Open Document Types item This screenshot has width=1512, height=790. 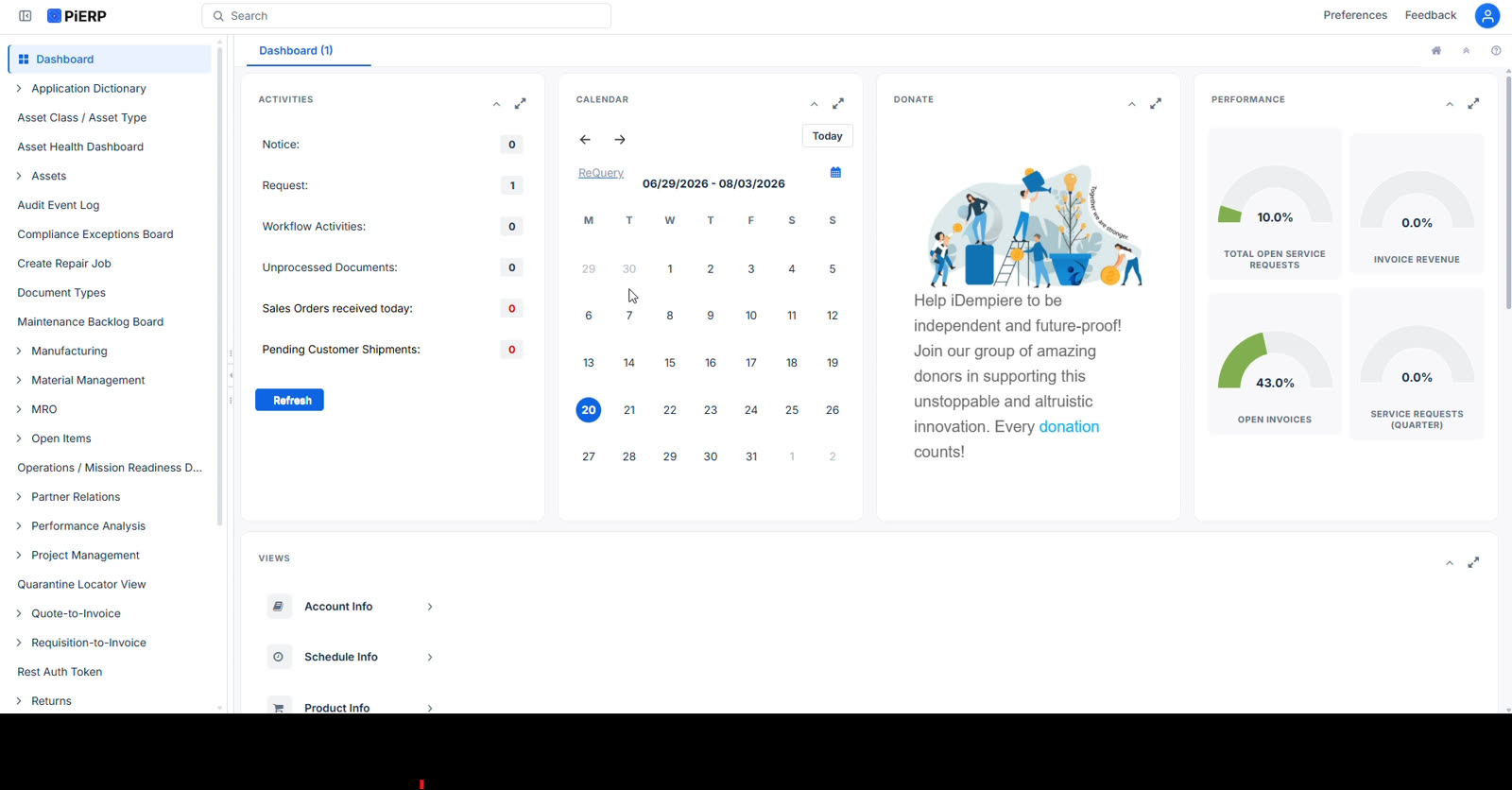61,293
